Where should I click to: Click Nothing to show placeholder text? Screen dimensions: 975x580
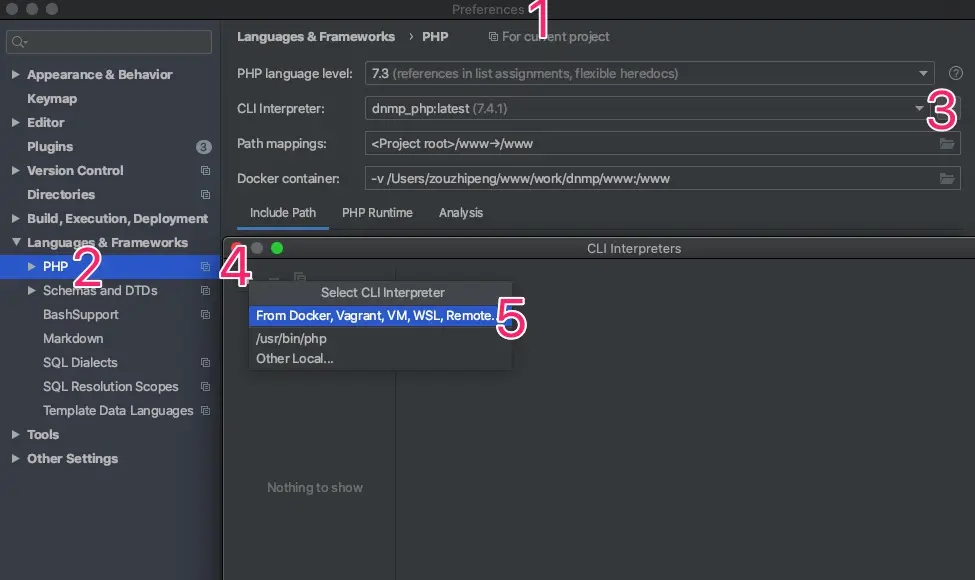pos(315,488)
